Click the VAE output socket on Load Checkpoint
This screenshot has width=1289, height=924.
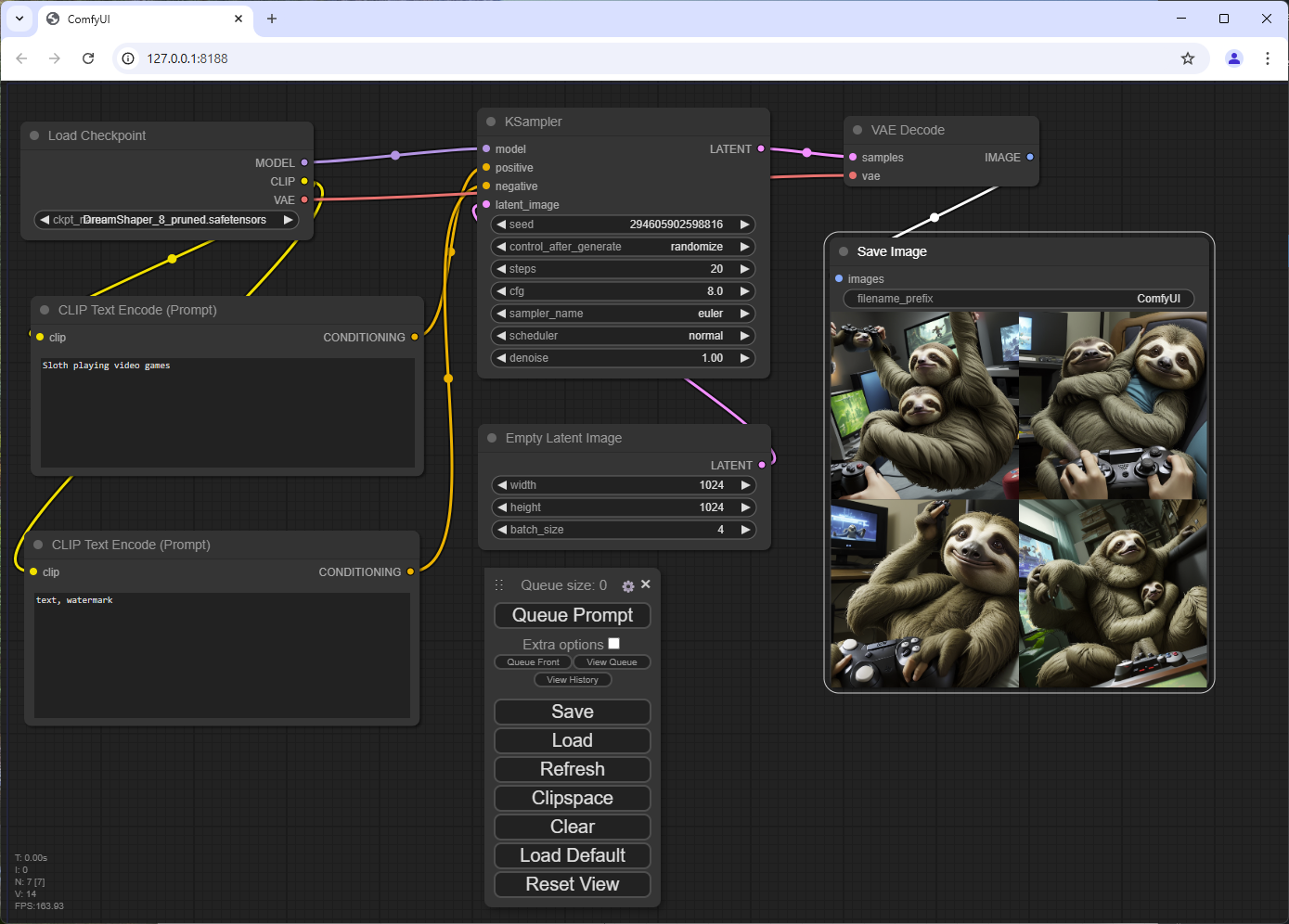304,199
